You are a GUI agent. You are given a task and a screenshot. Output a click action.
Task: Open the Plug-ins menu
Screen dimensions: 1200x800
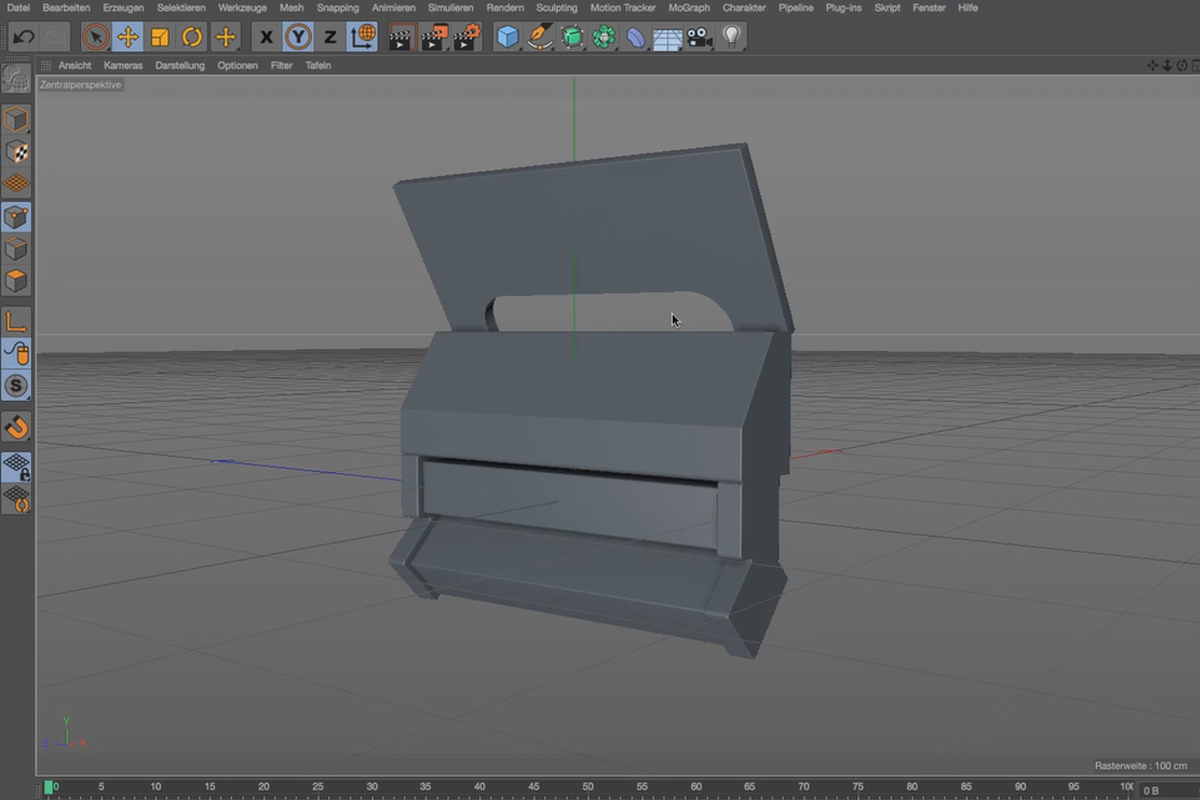click(844, 8)
